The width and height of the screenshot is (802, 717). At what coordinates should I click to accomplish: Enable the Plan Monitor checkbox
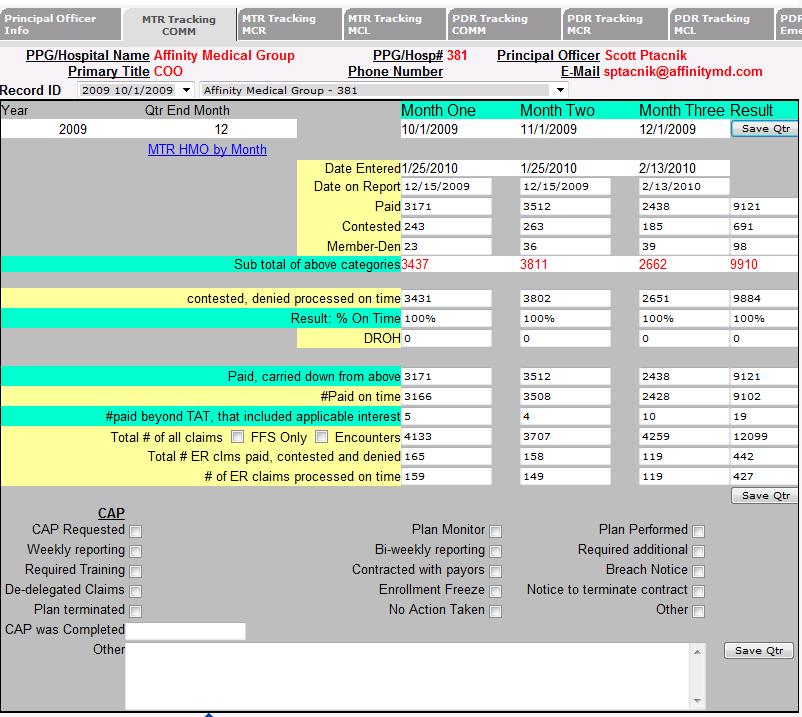pyautogui.click(x=495, y=531)
